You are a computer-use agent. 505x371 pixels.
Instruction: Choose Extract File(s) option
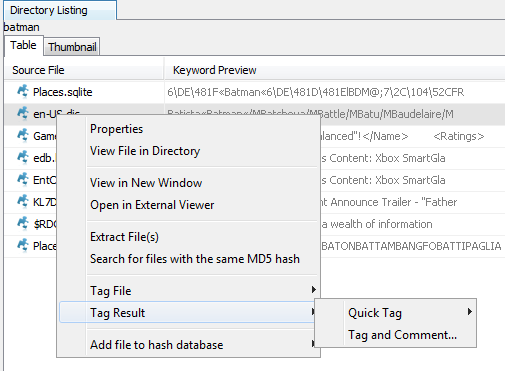coord(124,237)
